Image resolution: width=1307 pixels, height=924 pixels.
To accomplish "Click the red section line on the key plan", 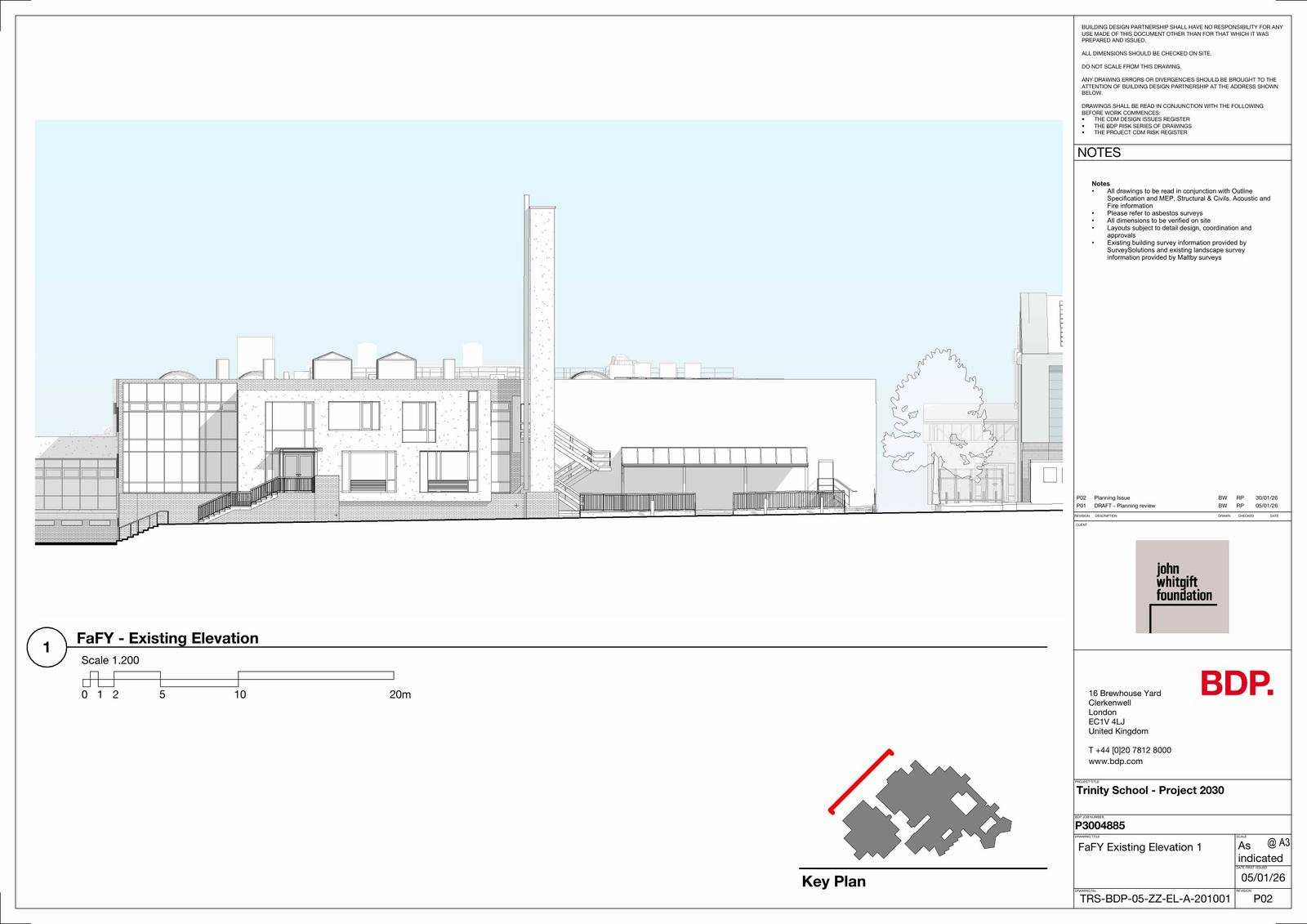I will pos(859,782).
